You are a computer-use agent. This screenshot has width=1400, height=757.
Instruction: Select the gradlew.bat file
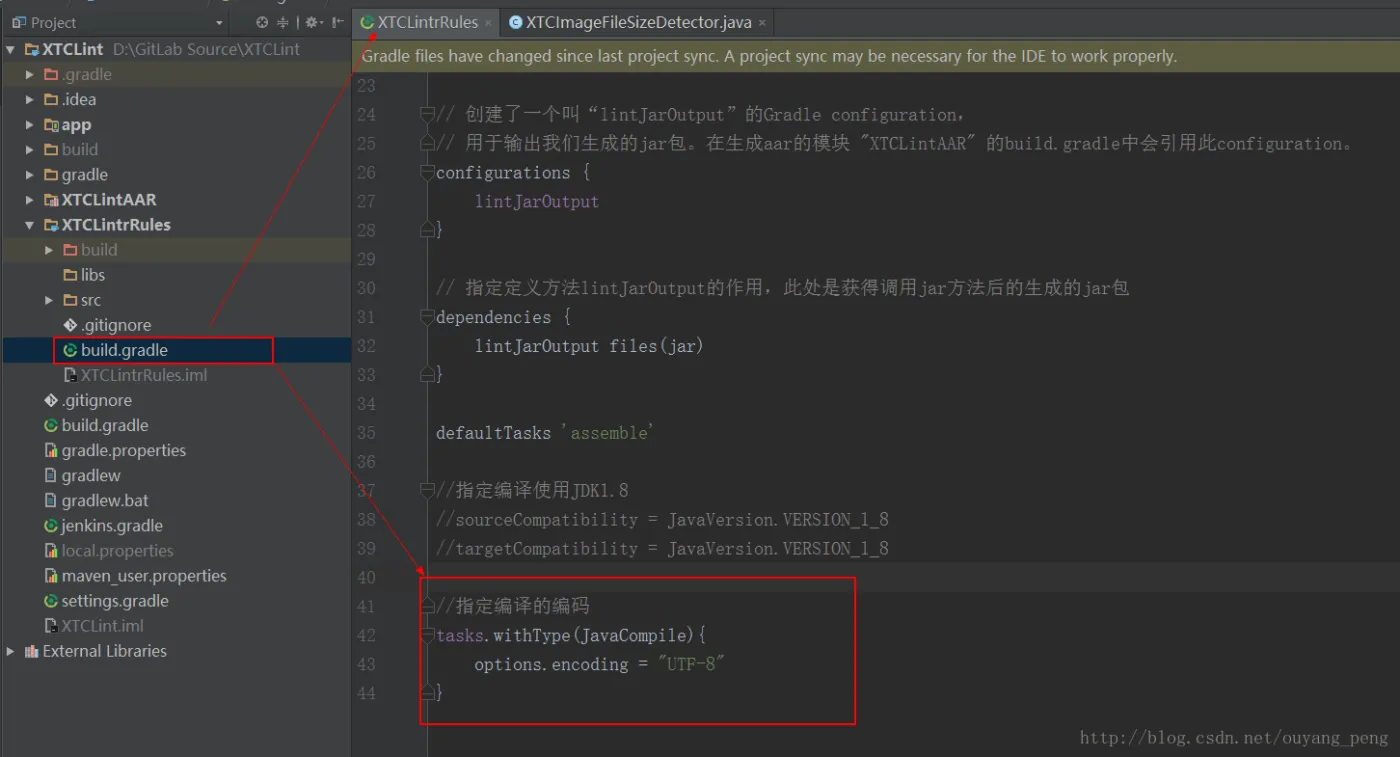click(x=105, y=500)
